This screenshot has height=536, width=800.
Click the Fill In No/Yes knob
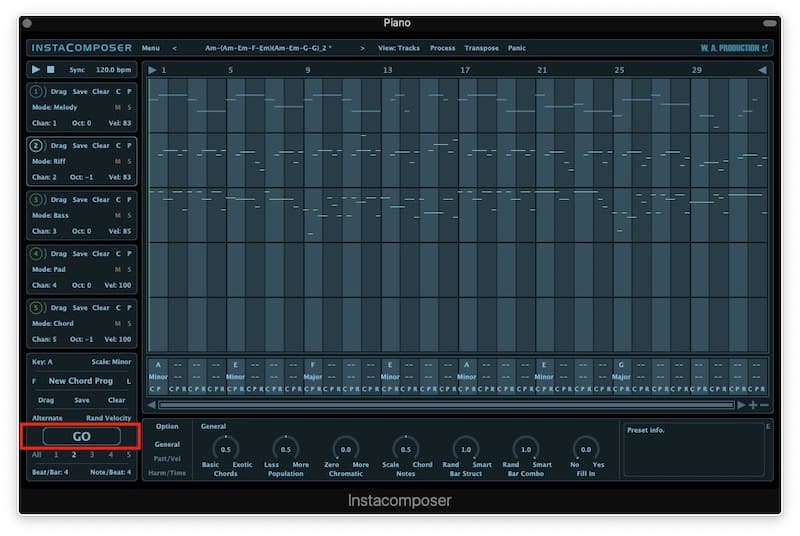pos(586,449)
